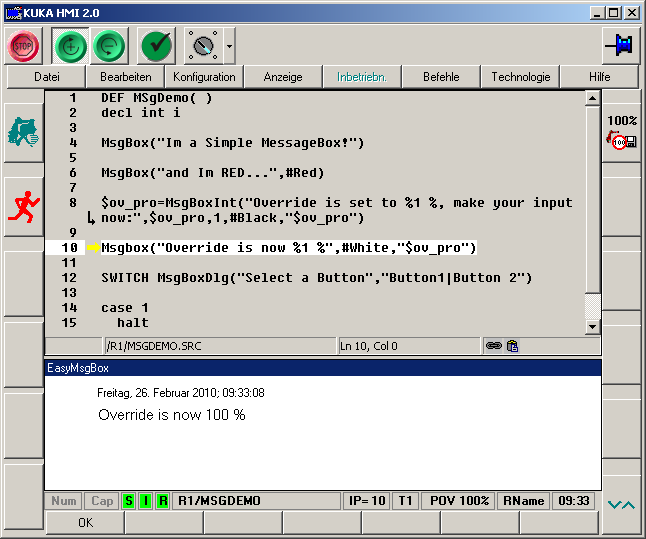Open the Hilfe menu
This screenshot has height=539, width=646.
(x=599, y=77)
